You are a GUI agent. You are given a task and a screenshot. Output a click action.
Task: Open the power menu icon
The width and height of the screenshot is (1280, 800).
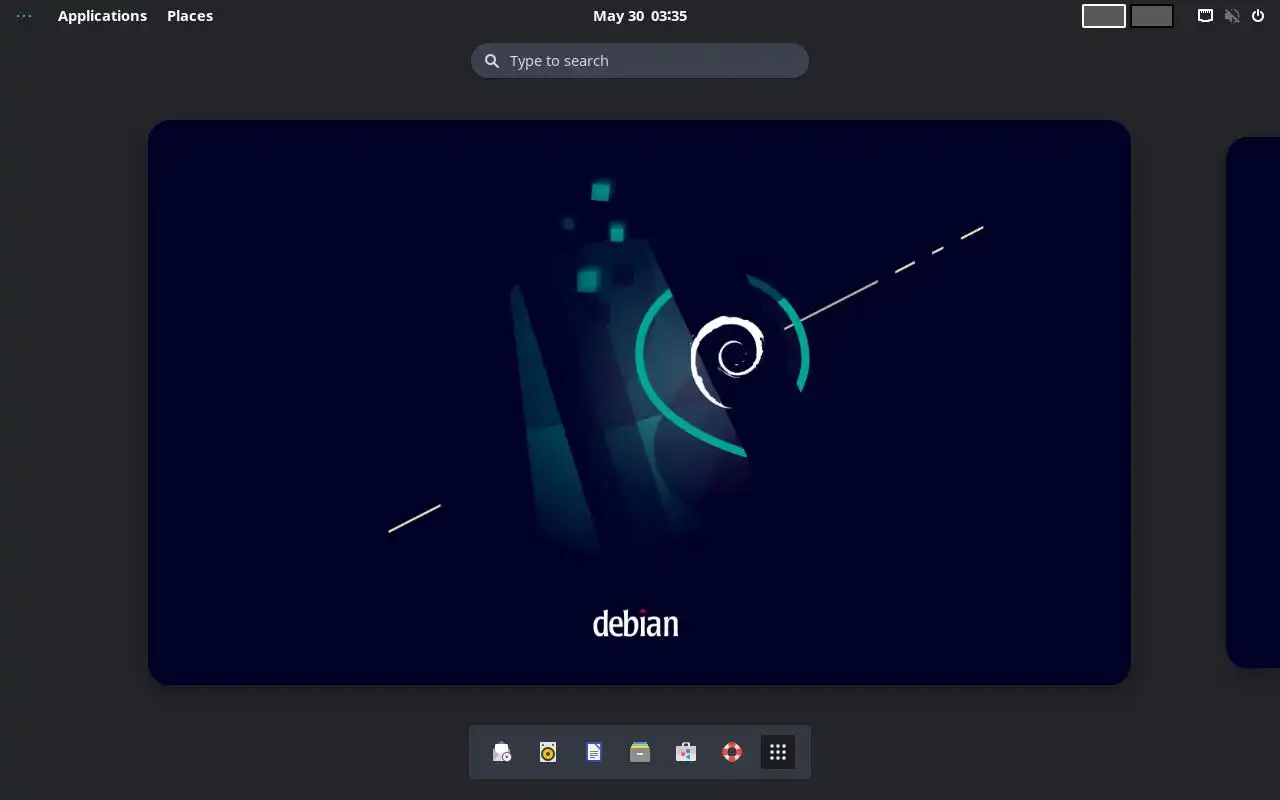click(1258, 16)
